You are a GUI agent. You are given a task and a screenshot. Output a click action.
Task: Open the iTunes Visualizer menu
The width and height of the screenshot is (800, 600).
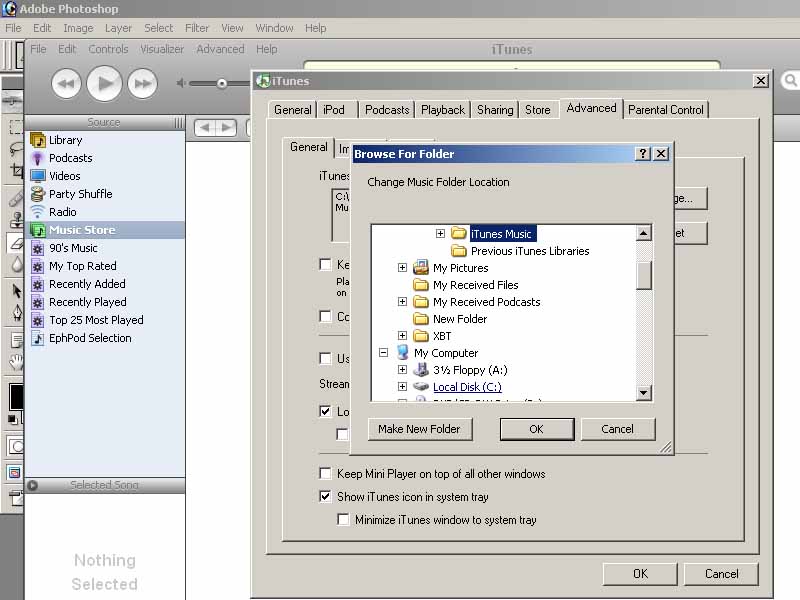[162, 49]
